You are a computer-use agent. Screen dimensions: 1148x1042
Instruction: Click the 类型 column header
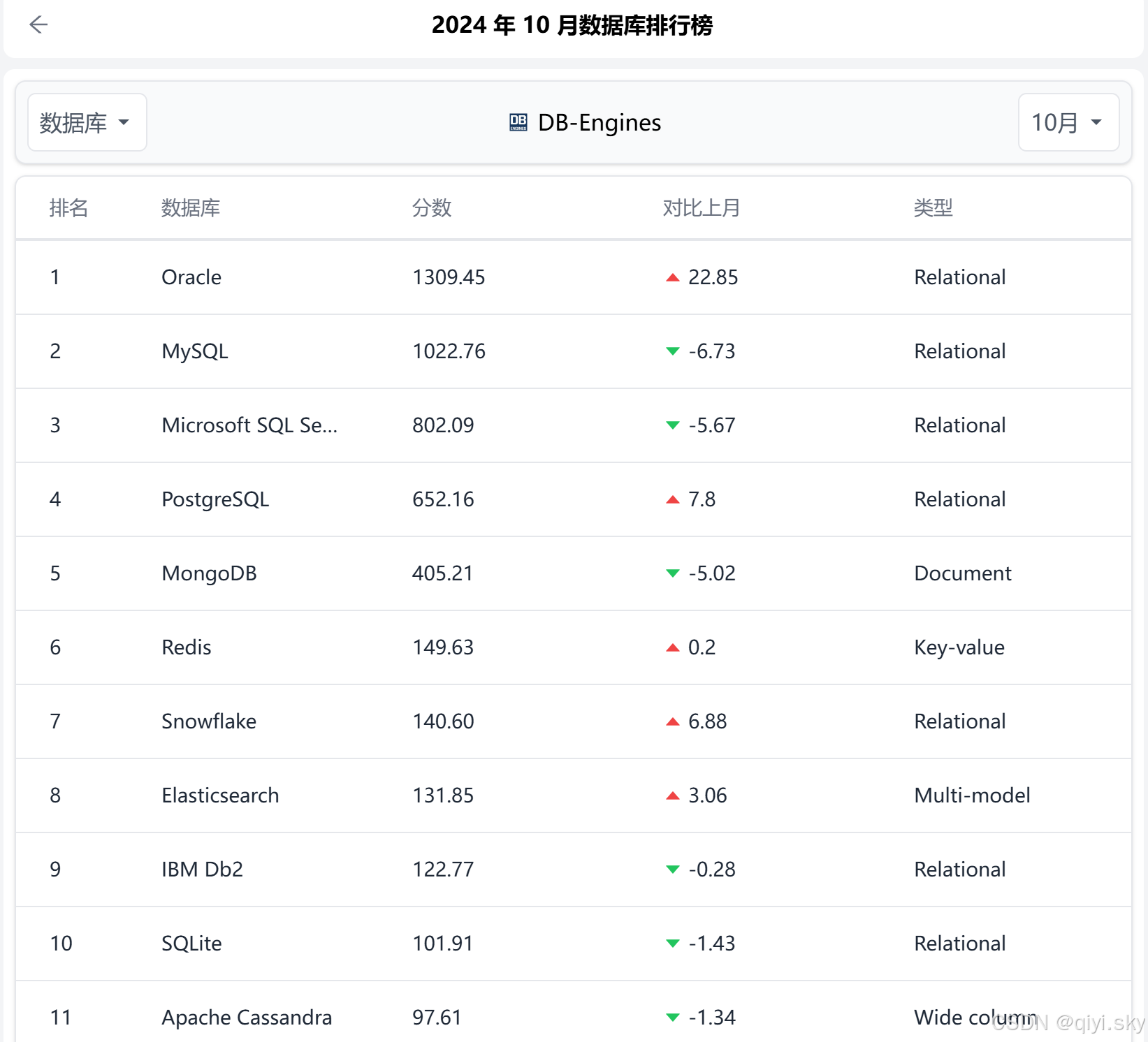tap(932, 207)
